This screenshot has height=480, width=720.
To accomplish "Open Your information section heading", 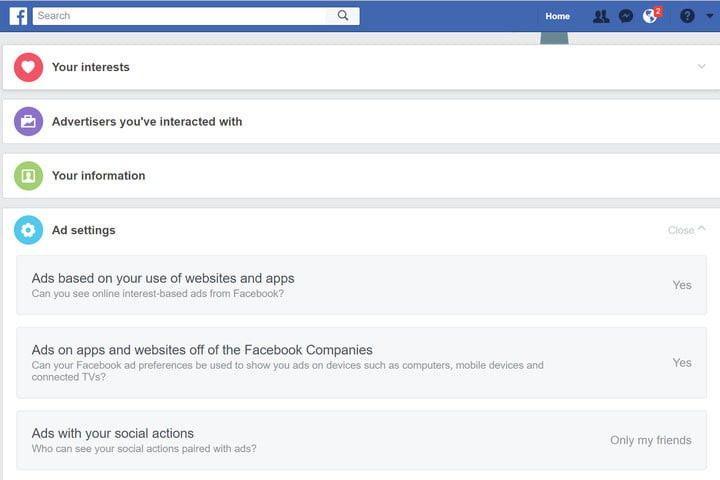I will pyautogui.click(x=98, y=175).
